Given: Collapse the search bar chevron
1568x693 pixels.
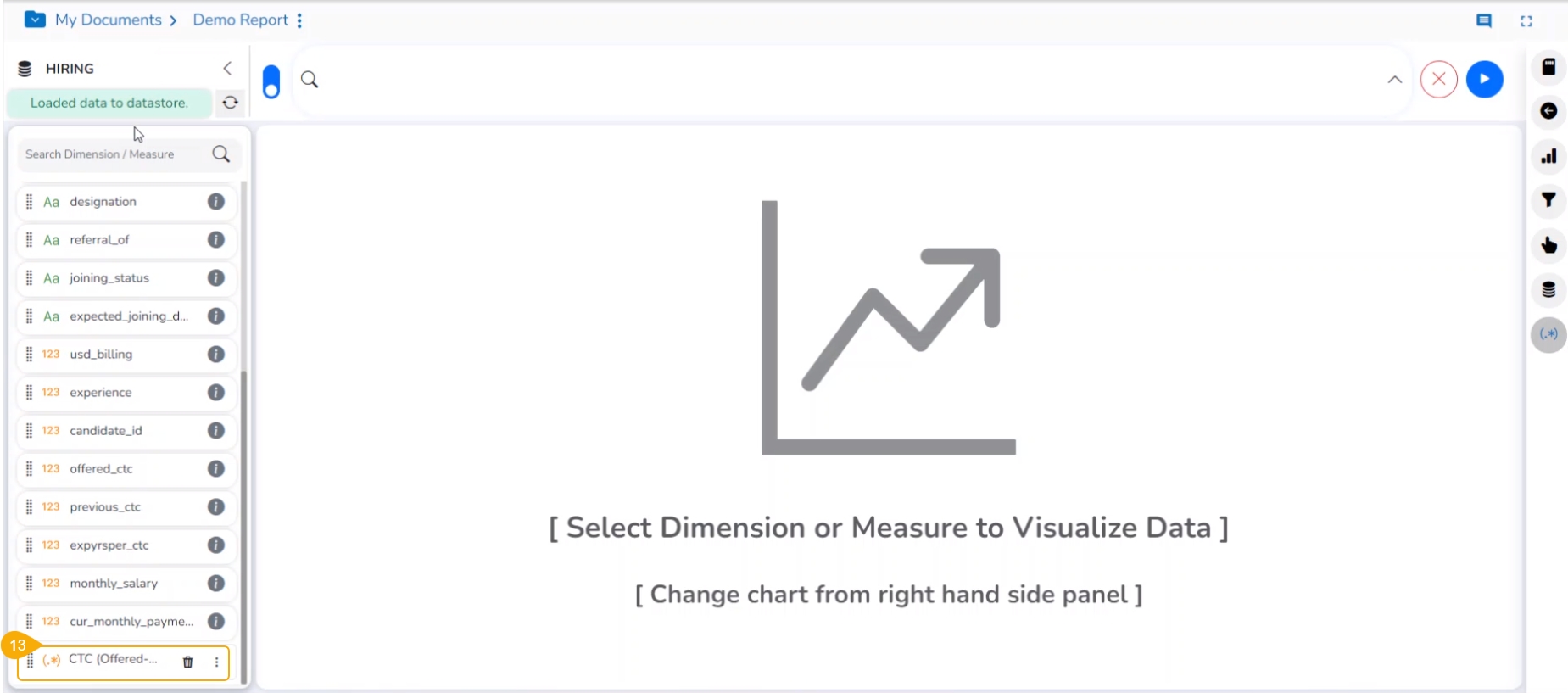Looking at the screenshot, I should coord(1394,80).
